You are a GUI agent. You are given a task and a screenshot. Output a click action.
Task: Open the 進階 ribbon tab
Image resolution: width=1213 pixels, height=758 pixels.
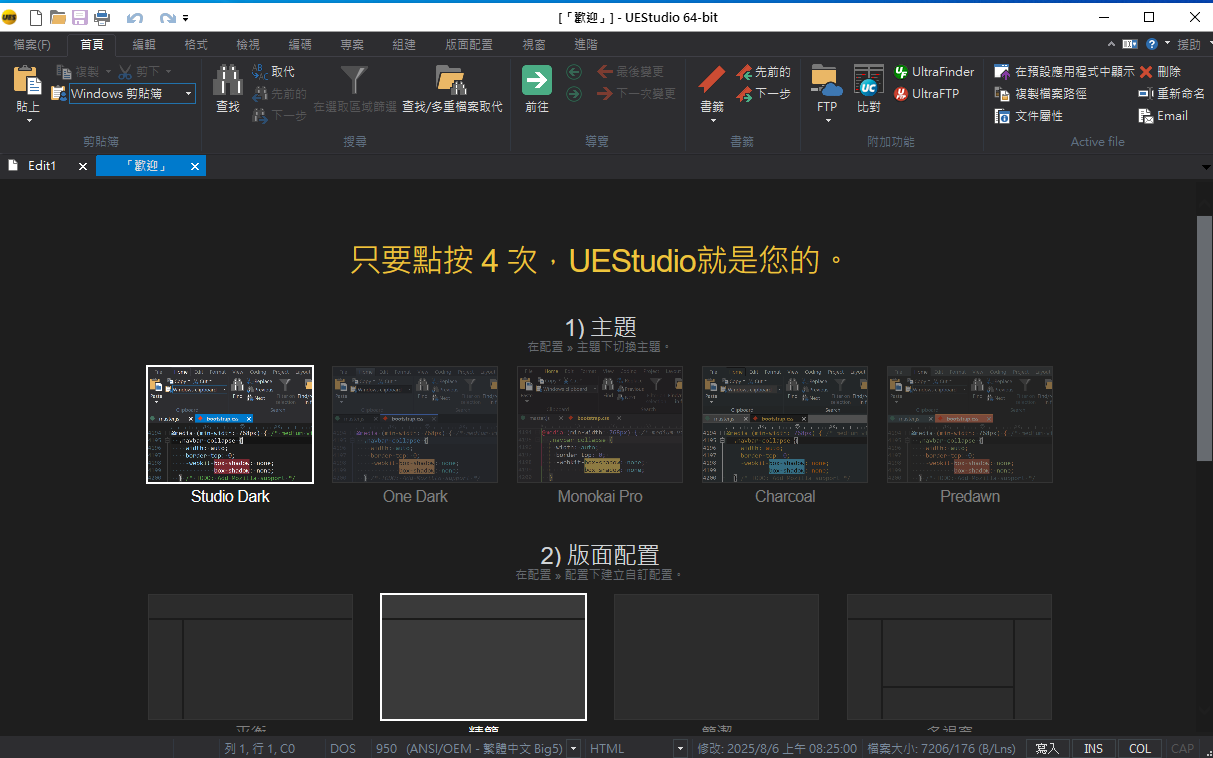tap(586, 45)
